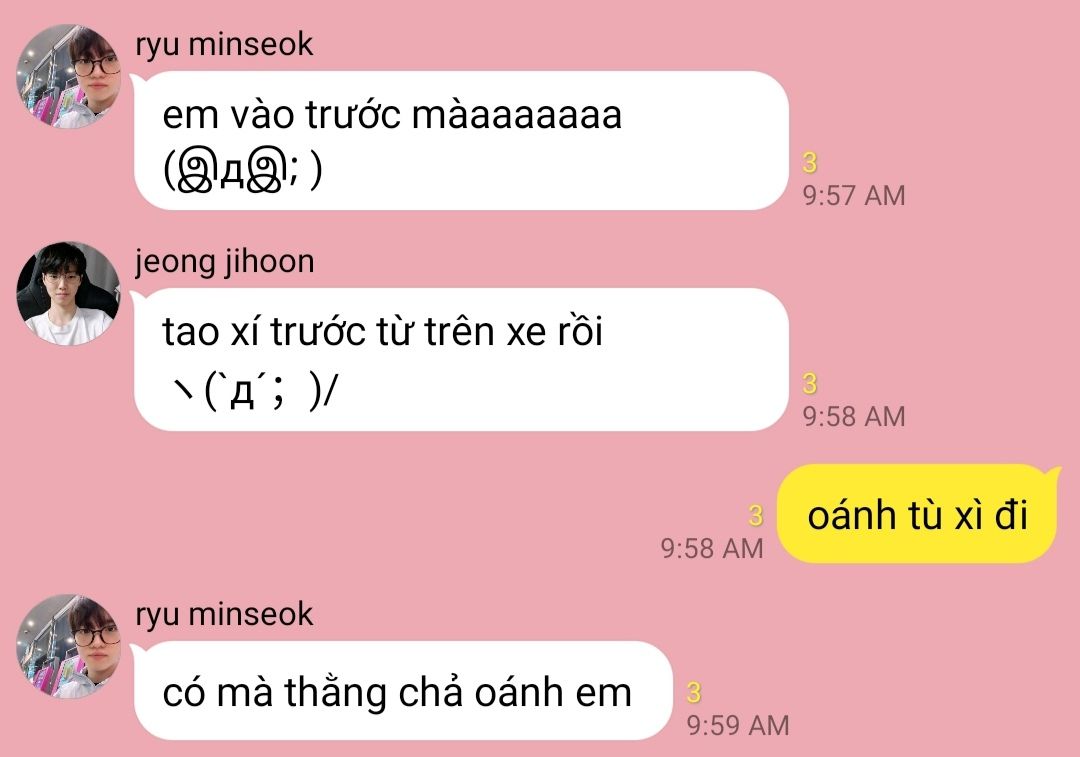Viewport: 1080px width, 757px height.
Task: Open ryu minseok's avatar above the first message
Action: pyautogui.click(x=68, y=76)
